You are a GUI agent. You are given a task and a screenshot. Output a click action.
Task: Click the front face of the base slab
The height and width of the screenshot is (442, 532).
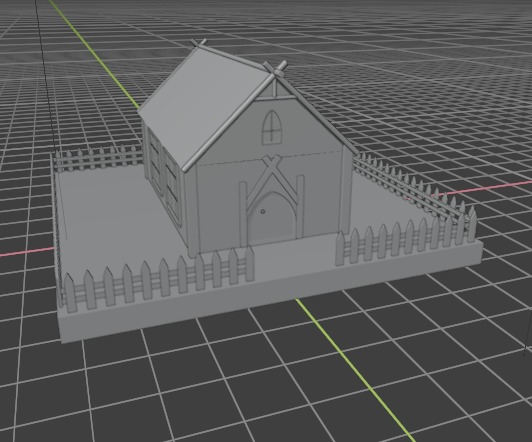coord(271,292)
